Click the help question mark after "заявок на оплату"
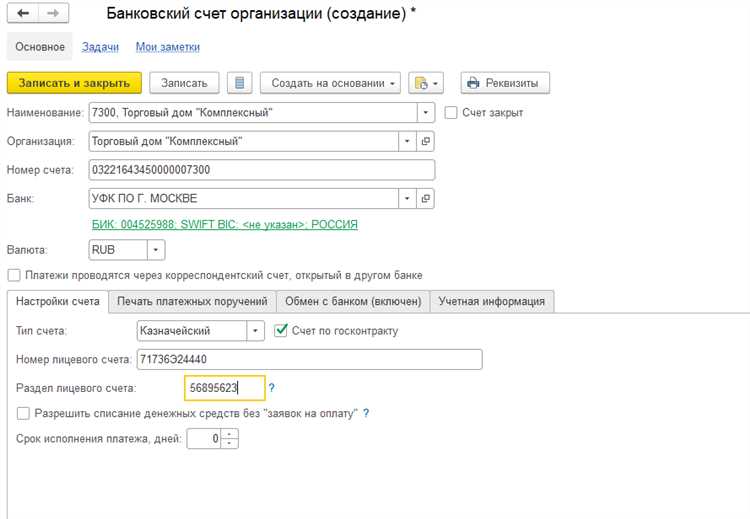The height and width of the screenshot is (519, 750). coord(366,413)
